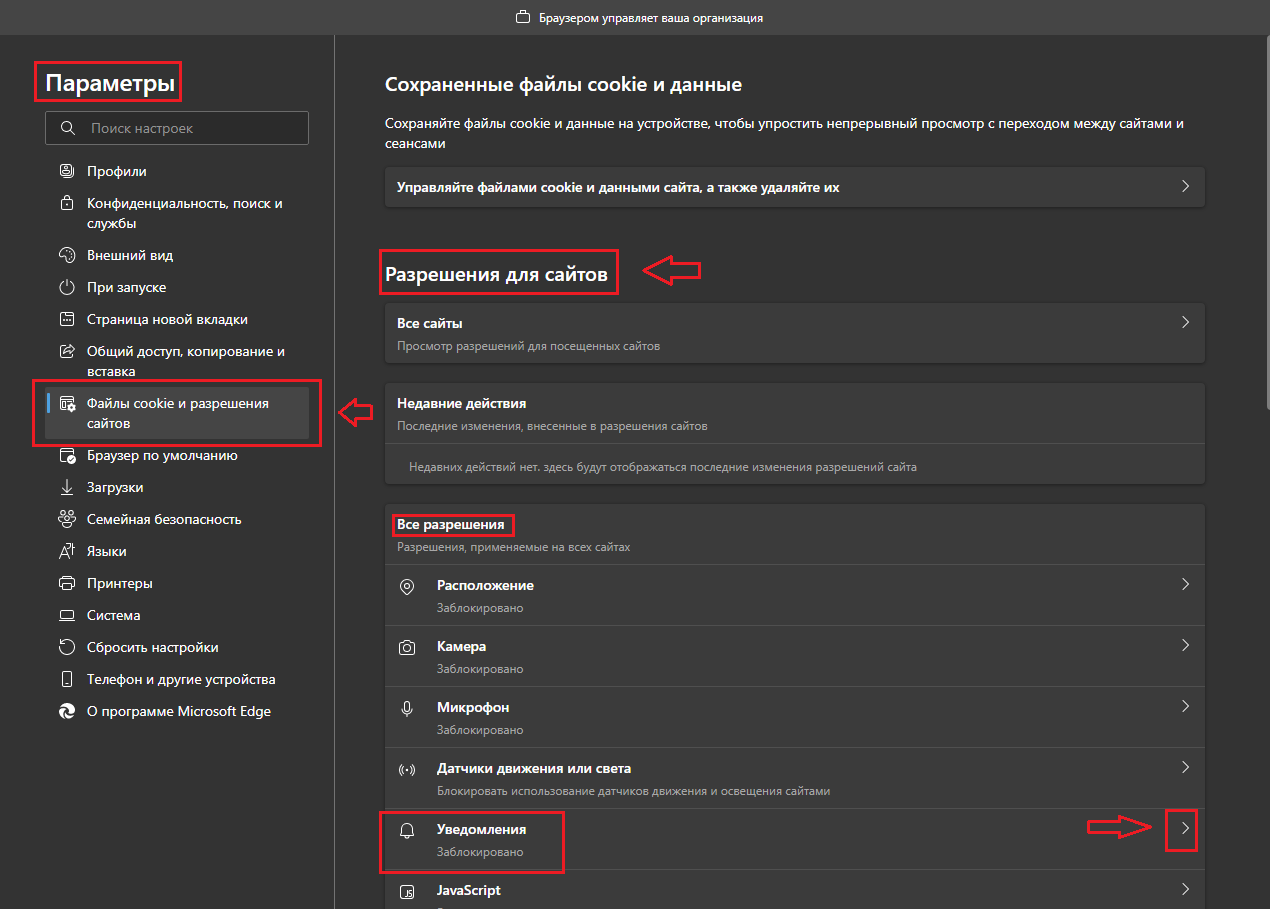Expand the Все сайты row chevron
Screen dimensions: 1270x909
1185,322
